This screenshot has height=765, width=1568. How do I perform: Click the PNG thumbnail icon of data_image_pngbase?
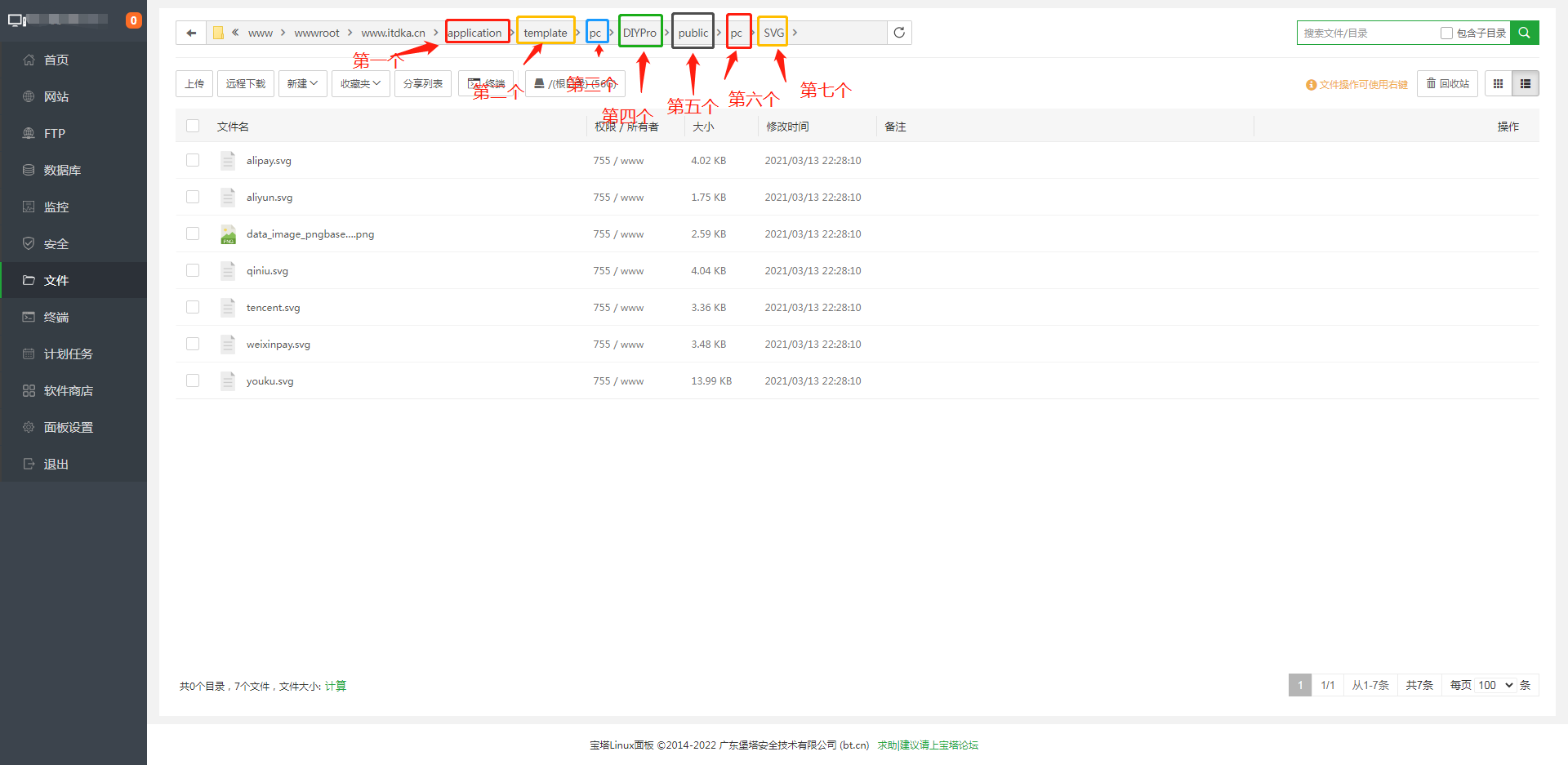[228, 234]
